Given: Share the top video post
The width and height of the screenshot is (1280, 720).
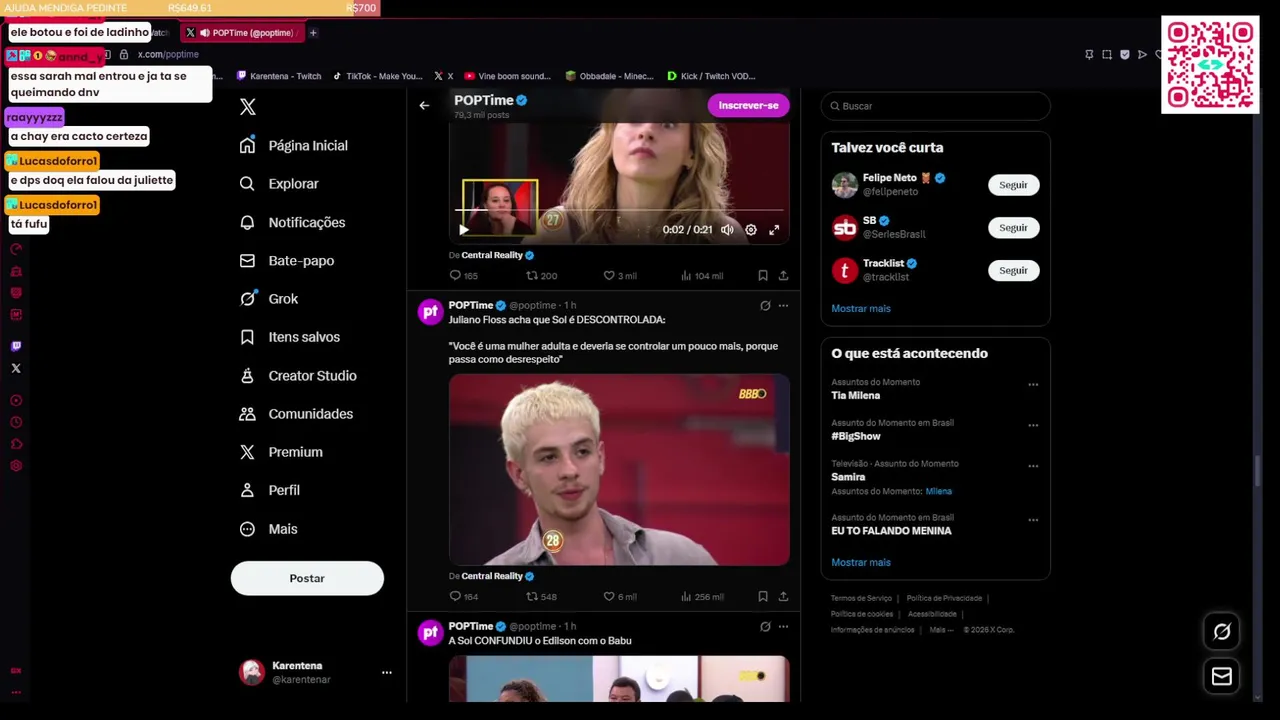Looking at the screenshot, I should (x=783, y=275).
